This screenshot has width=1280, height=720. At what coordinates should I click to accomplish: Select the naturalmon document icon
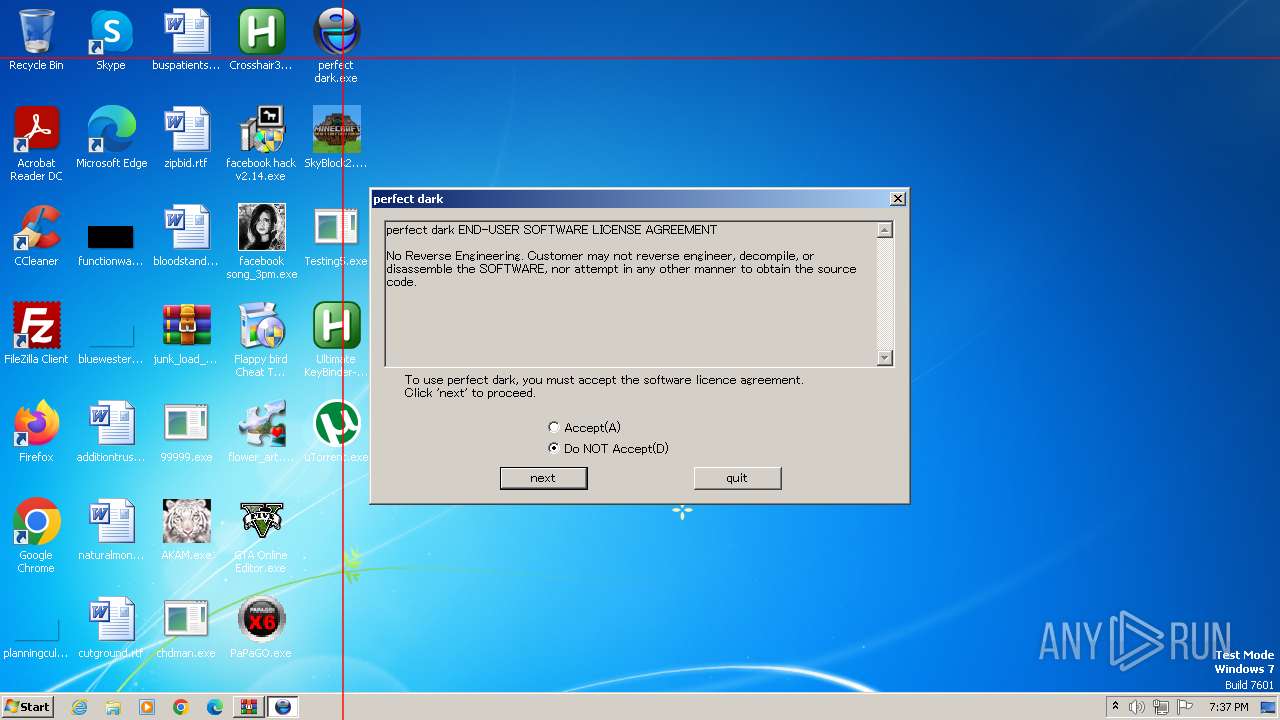pyautogui.click(x=111, y=530)
